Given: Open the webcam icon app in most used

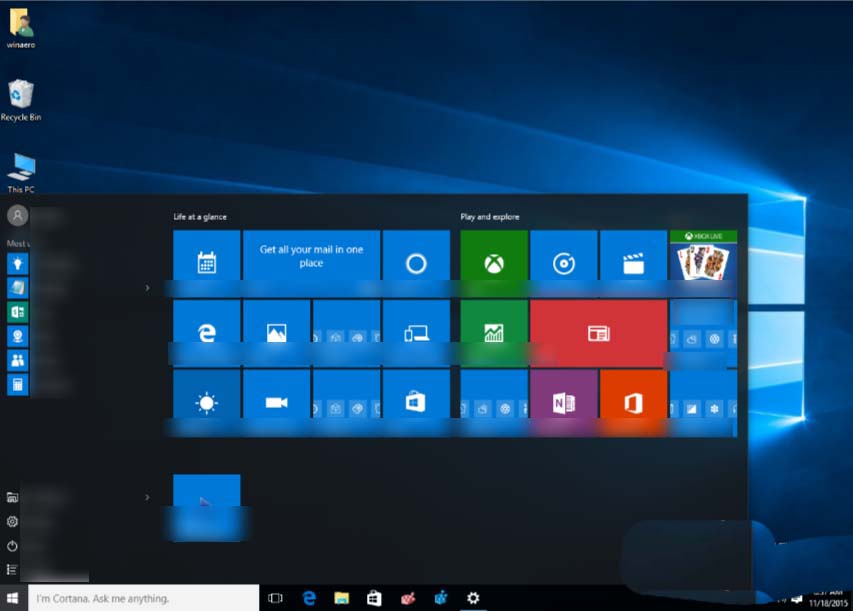Looking at the screenshot, I should pos(17,336).
